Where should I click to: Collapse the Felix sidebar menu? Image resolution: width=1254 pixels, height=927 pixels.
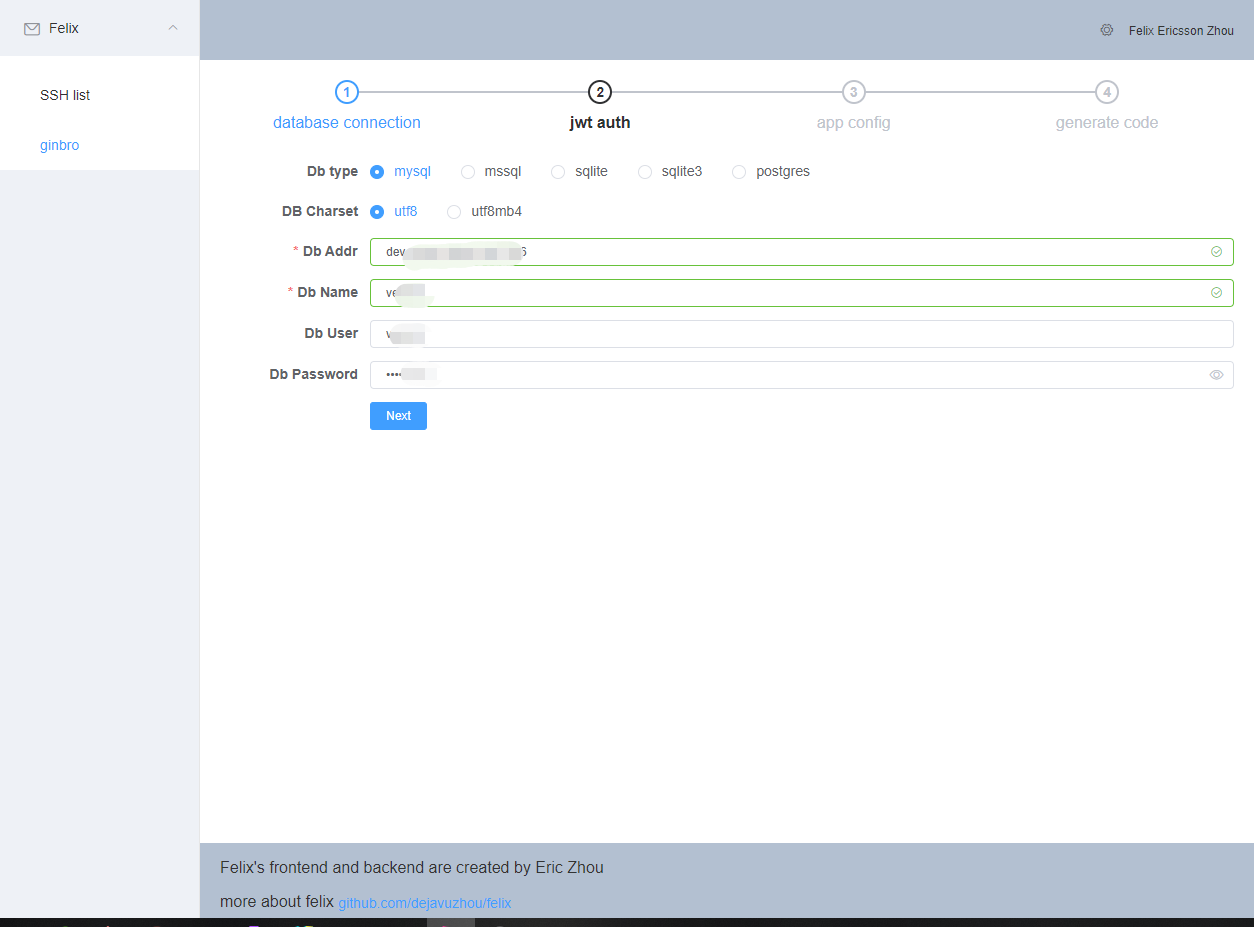tap(173, 28)
